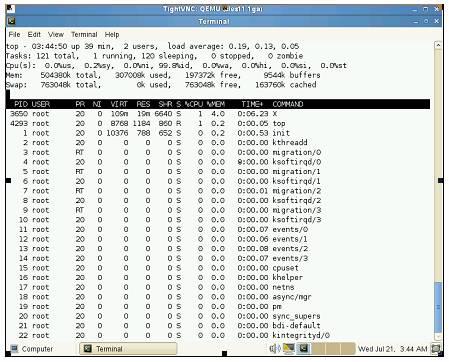449x362 pixels.
Task: Click the Tasks: 121 total line
Action: click(154, 56)
